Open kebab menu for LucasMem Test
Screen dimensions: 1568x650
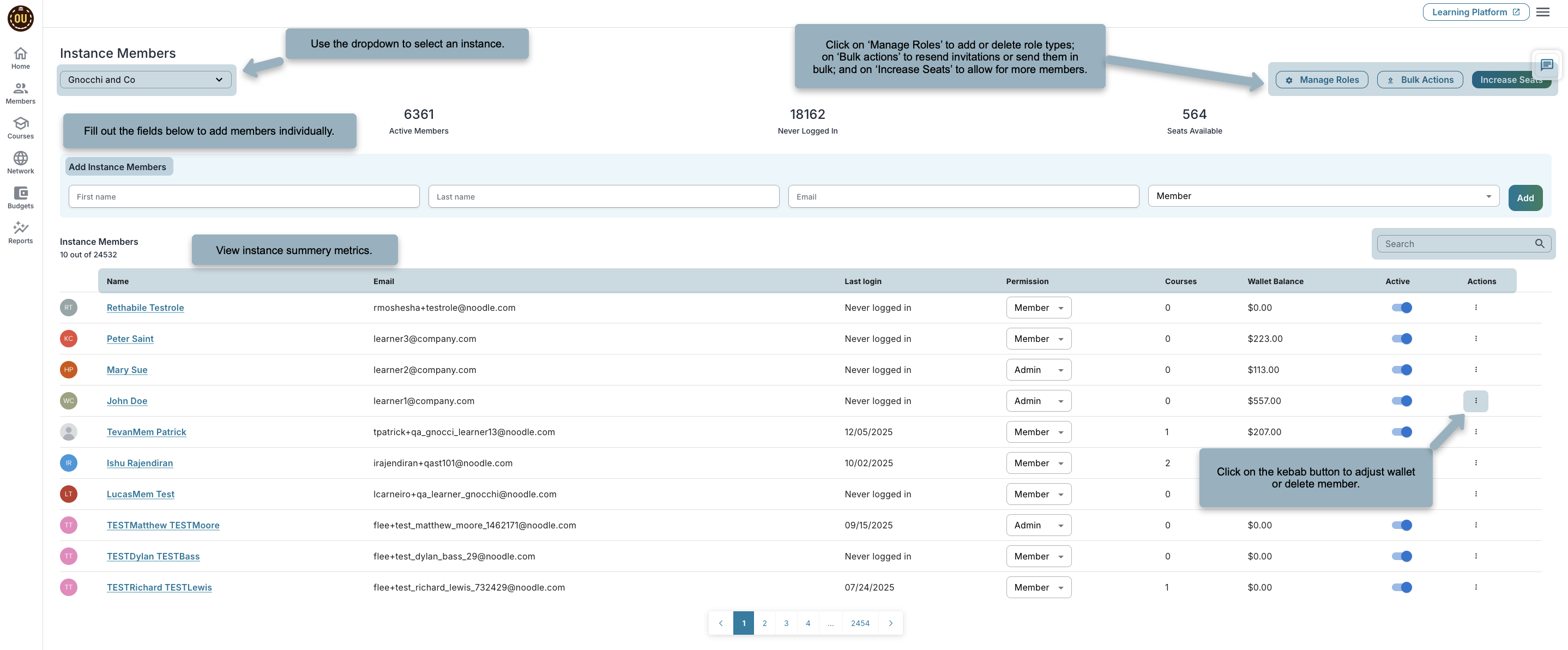[x=1475, y=493]
